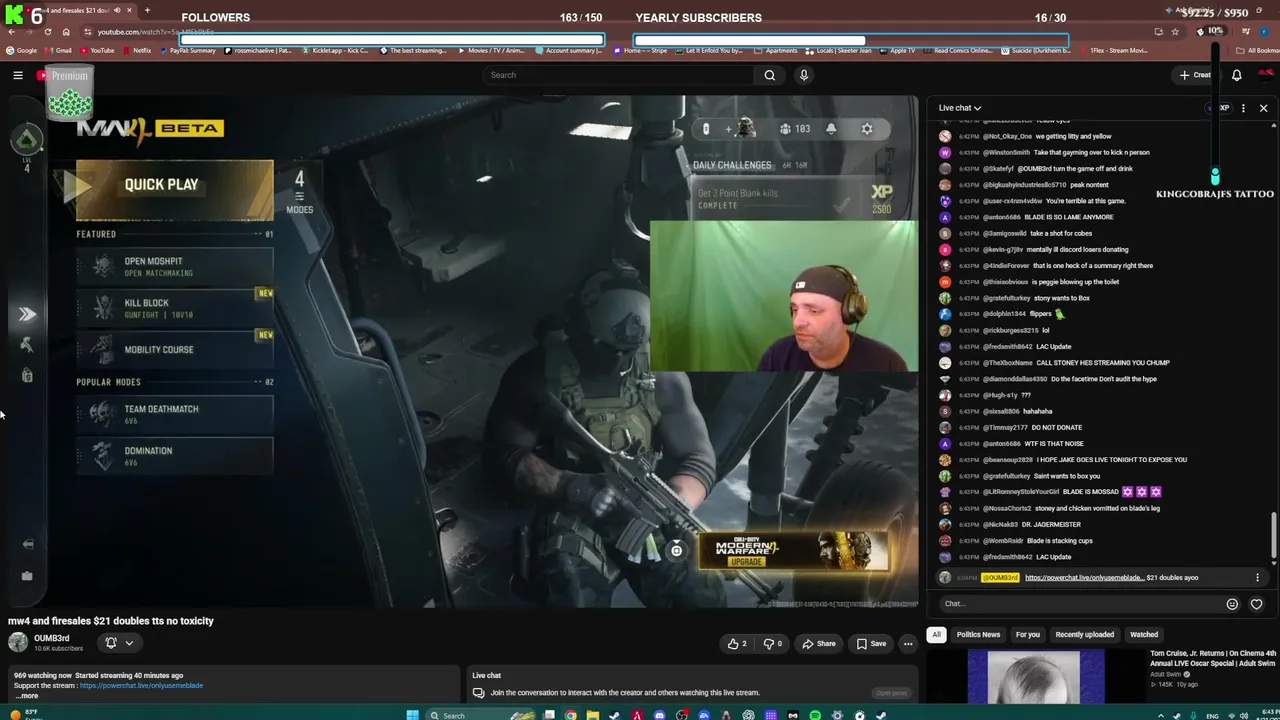Open the PayPal Summary bookmark
Image resolution: width=1280 pixels, height=720 pixels.
pyautogui.click(x=187, y=50)
